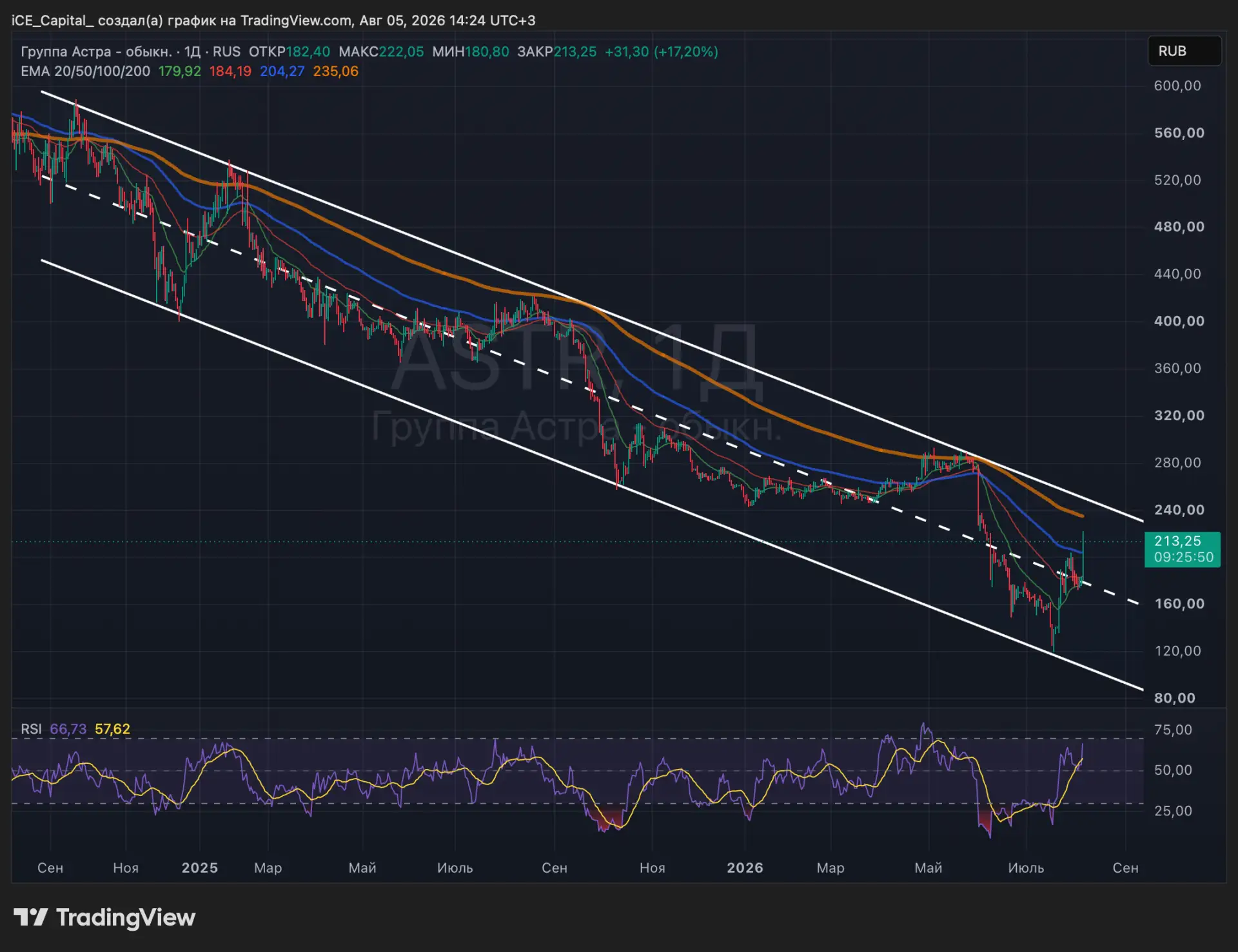Click the МАКС 222,05 high value

pyautogui.click(x=381, y=52)
